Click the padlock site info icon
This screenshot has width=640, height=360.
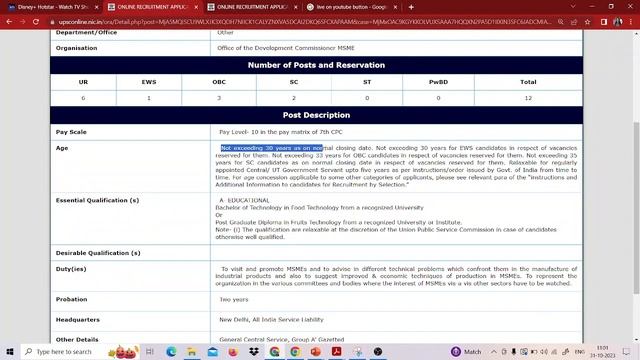52,22
